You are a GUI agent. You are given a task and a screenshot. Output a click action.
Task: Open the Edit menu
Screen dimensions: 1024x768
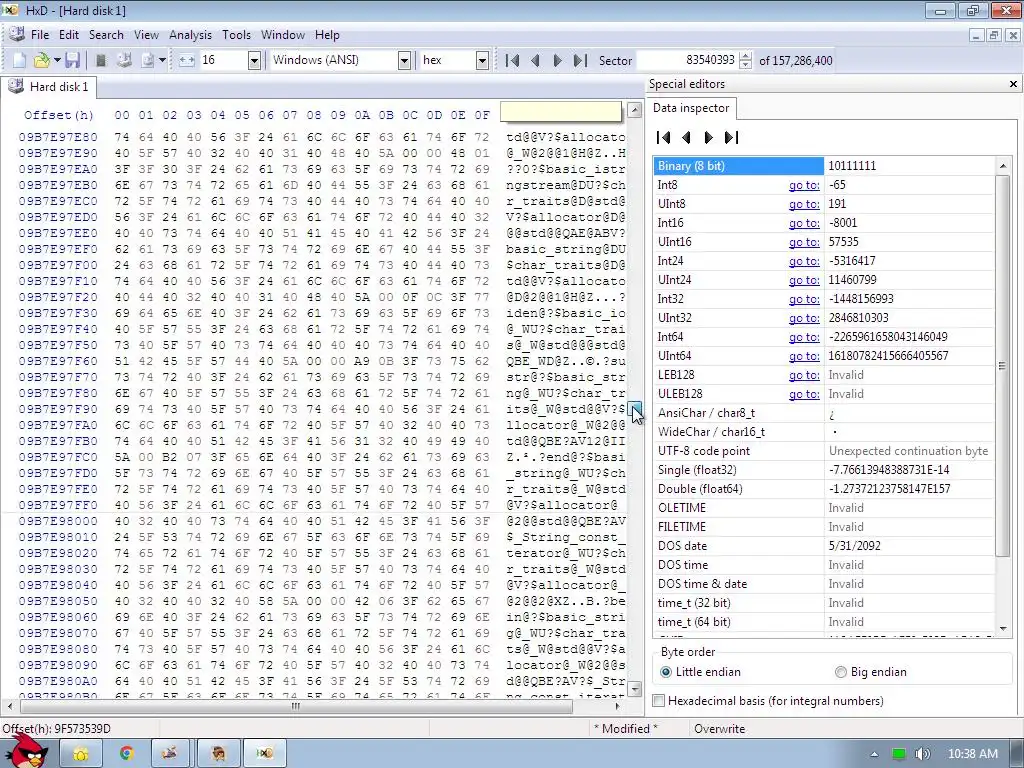[69, 35]
